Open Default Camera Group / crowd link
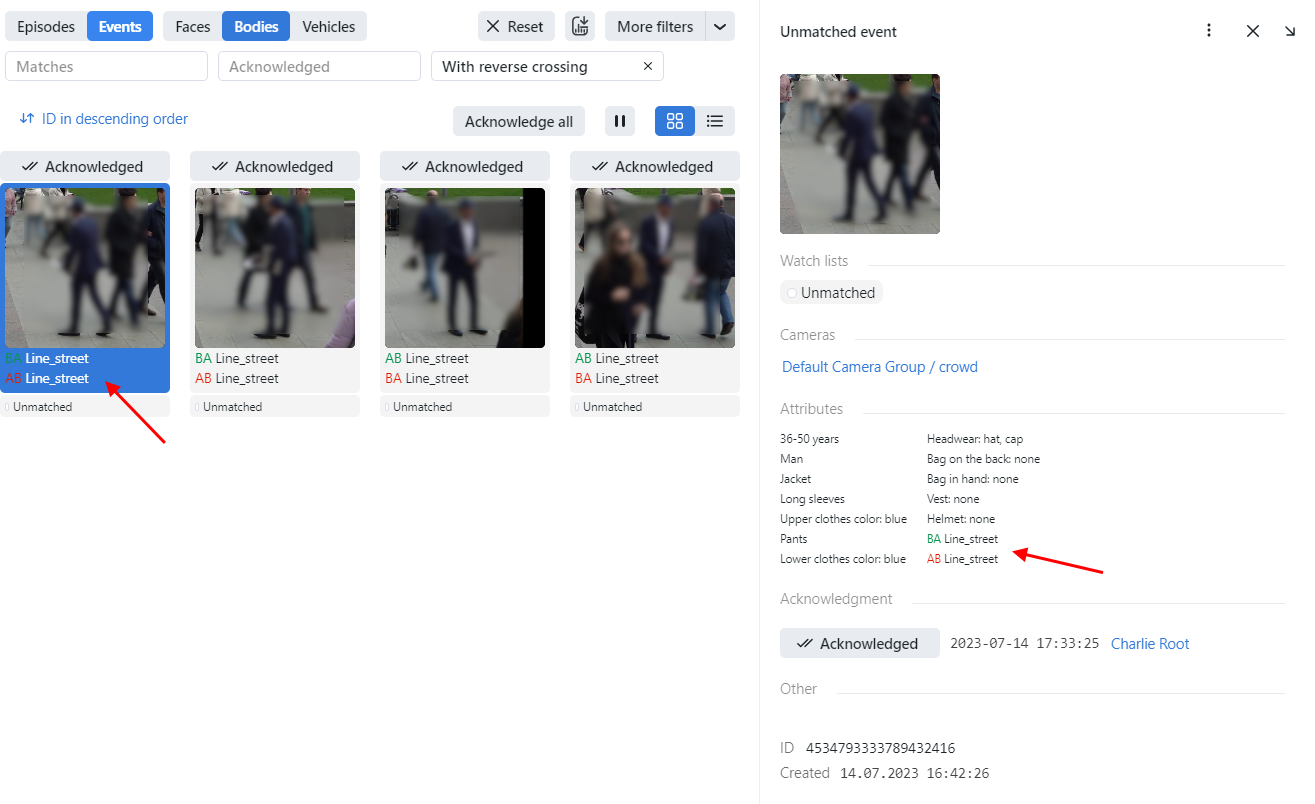Image resolution: width=1315 pixels, height=804 pixels. click(880, 367)
